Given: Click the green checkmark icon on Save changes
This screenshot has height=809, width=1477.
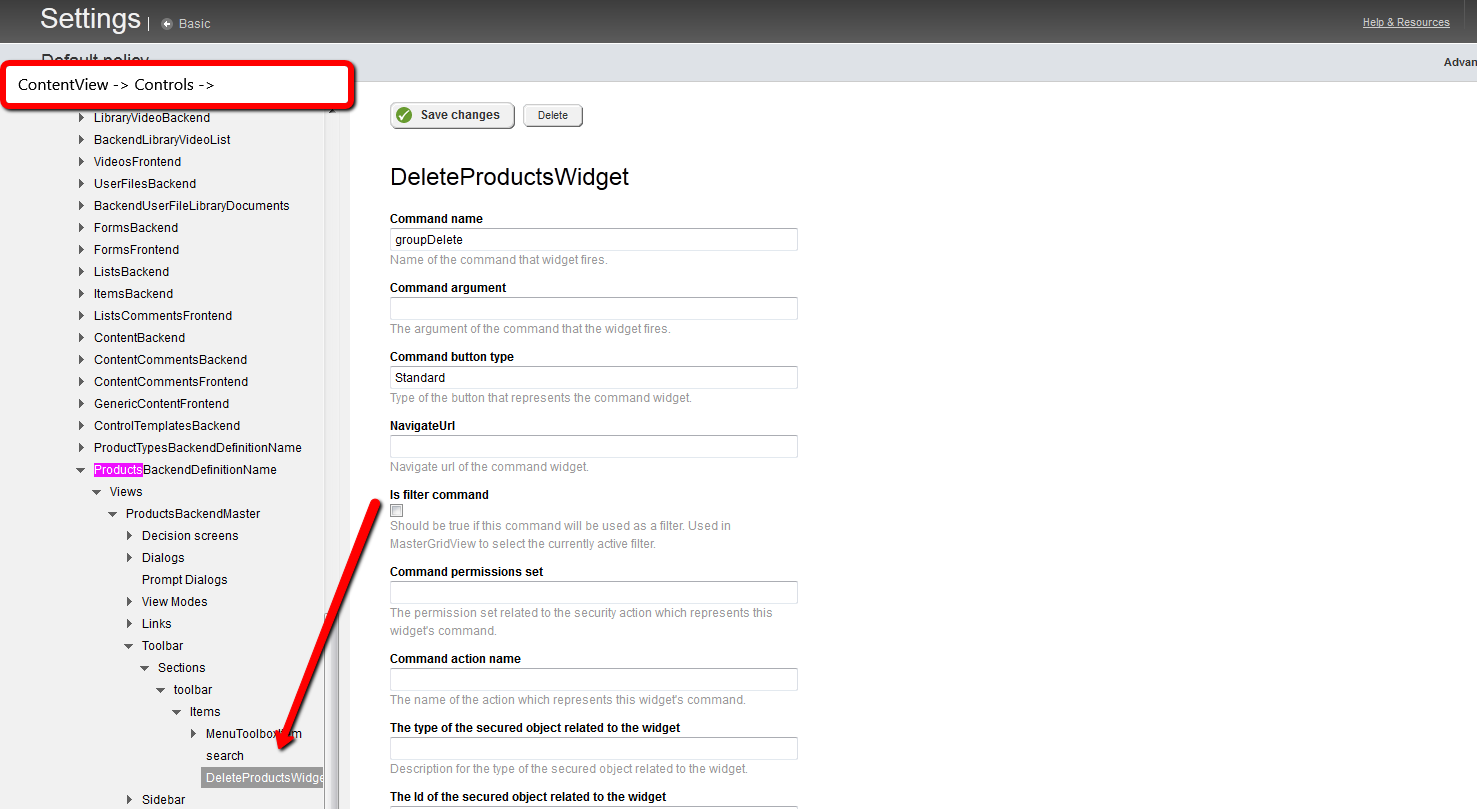Looking at the screenshot, I should point(404,115).
